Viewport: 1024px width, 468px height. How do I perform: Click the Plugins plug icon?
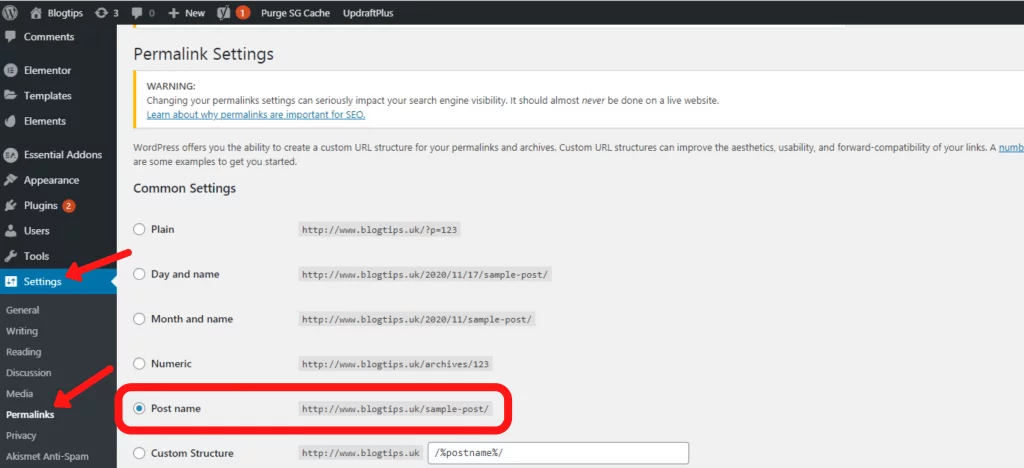(10, 206)
